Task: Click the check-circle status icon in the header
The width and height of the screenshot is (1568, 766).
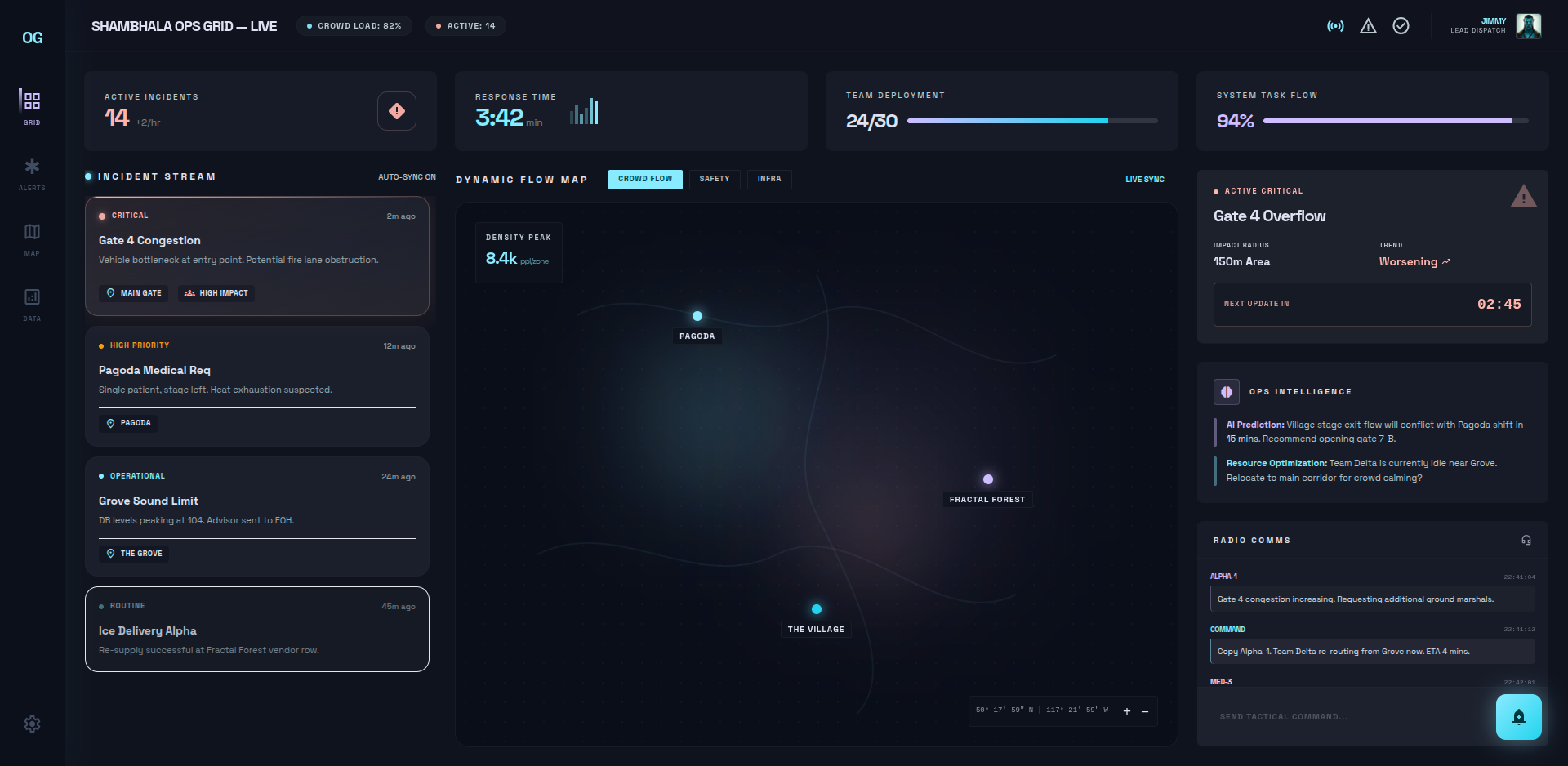Action: (1402, 25)
